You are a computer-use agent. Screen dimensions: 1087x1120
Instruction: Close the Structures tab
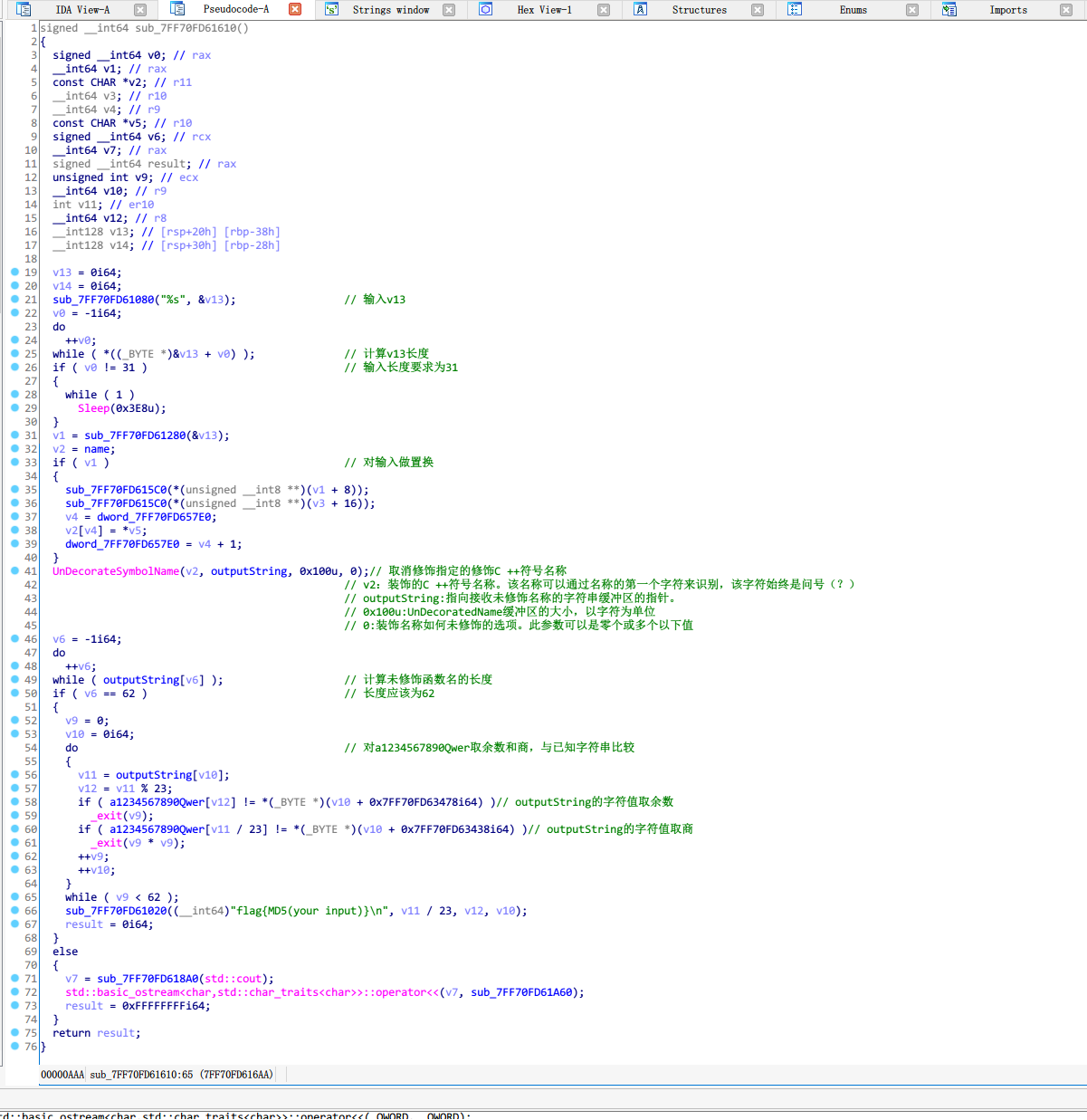(x=758, y=10)
